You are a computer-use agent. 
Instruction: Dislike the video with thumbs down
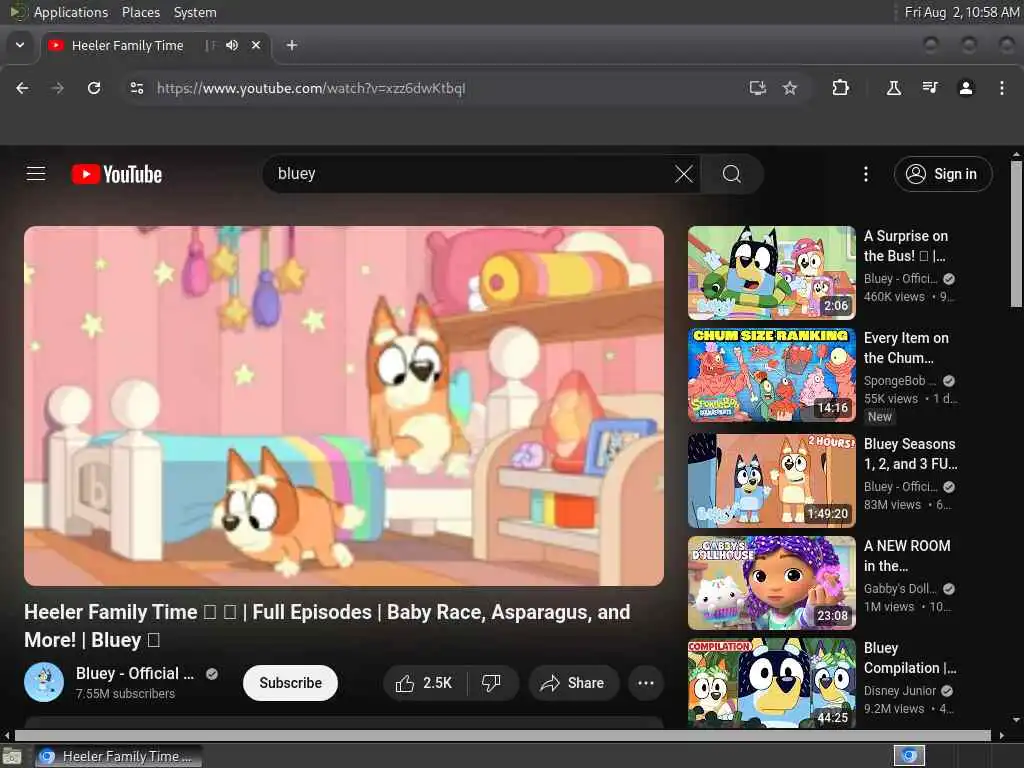[492, 683]
